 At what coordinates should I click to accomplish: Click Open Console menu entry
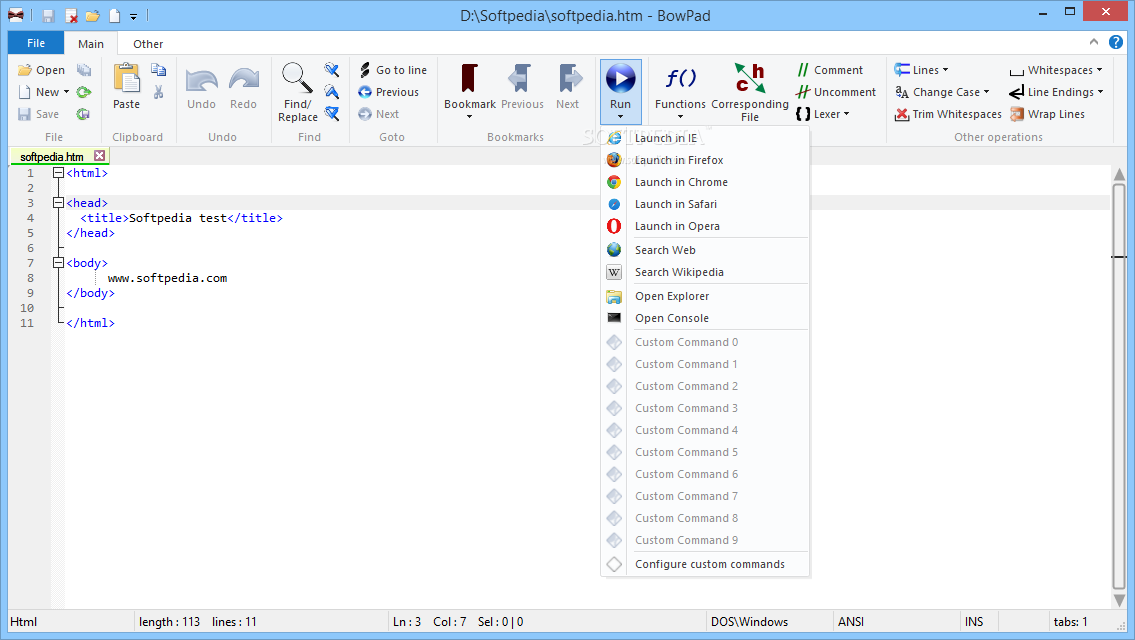coord(704,318)
